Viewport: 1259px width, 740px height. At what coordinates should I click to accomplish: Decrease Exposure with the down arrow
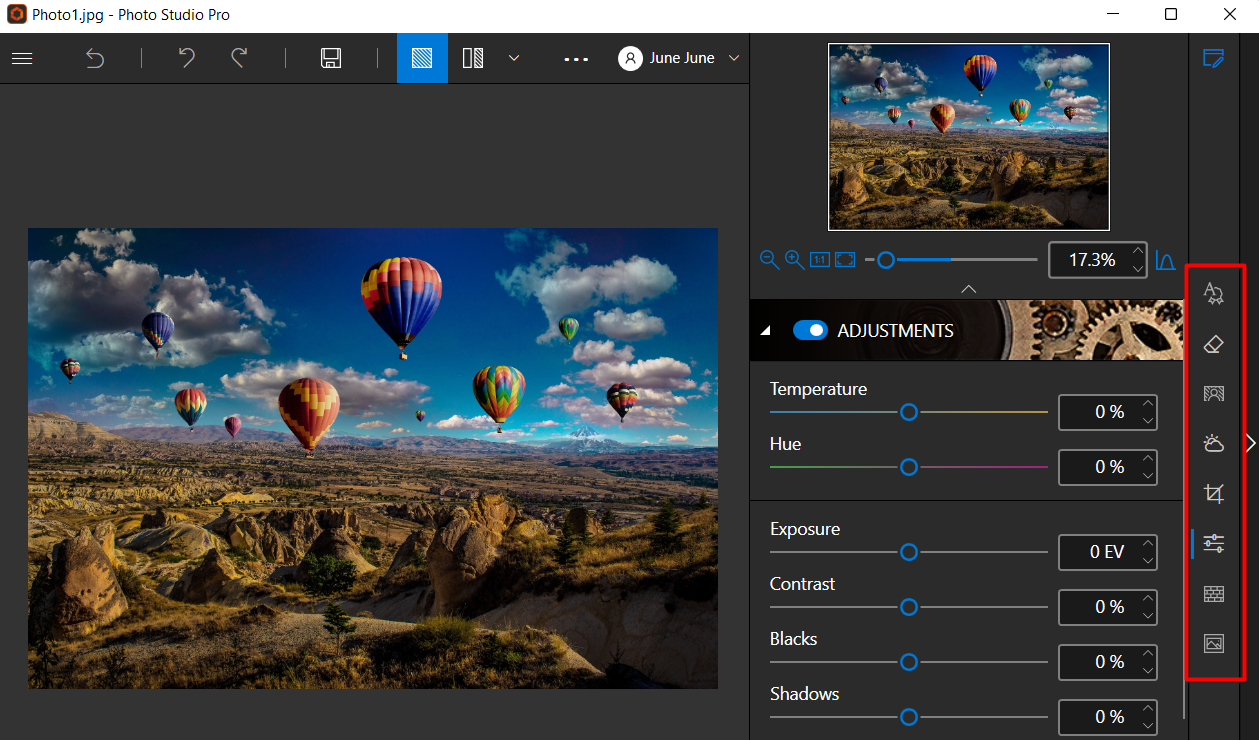click(x=1148, y=560)
